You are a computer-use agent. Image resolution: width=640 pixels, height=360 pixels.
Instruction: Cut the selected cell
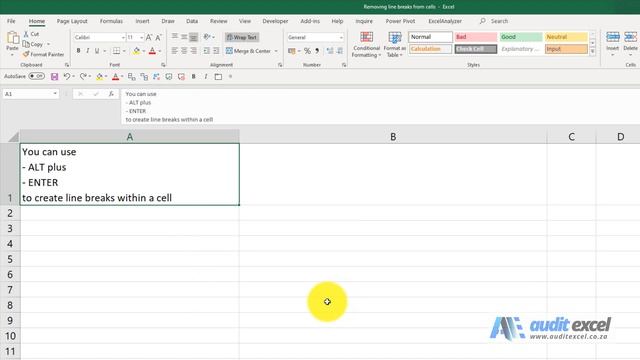coord(31,34)
